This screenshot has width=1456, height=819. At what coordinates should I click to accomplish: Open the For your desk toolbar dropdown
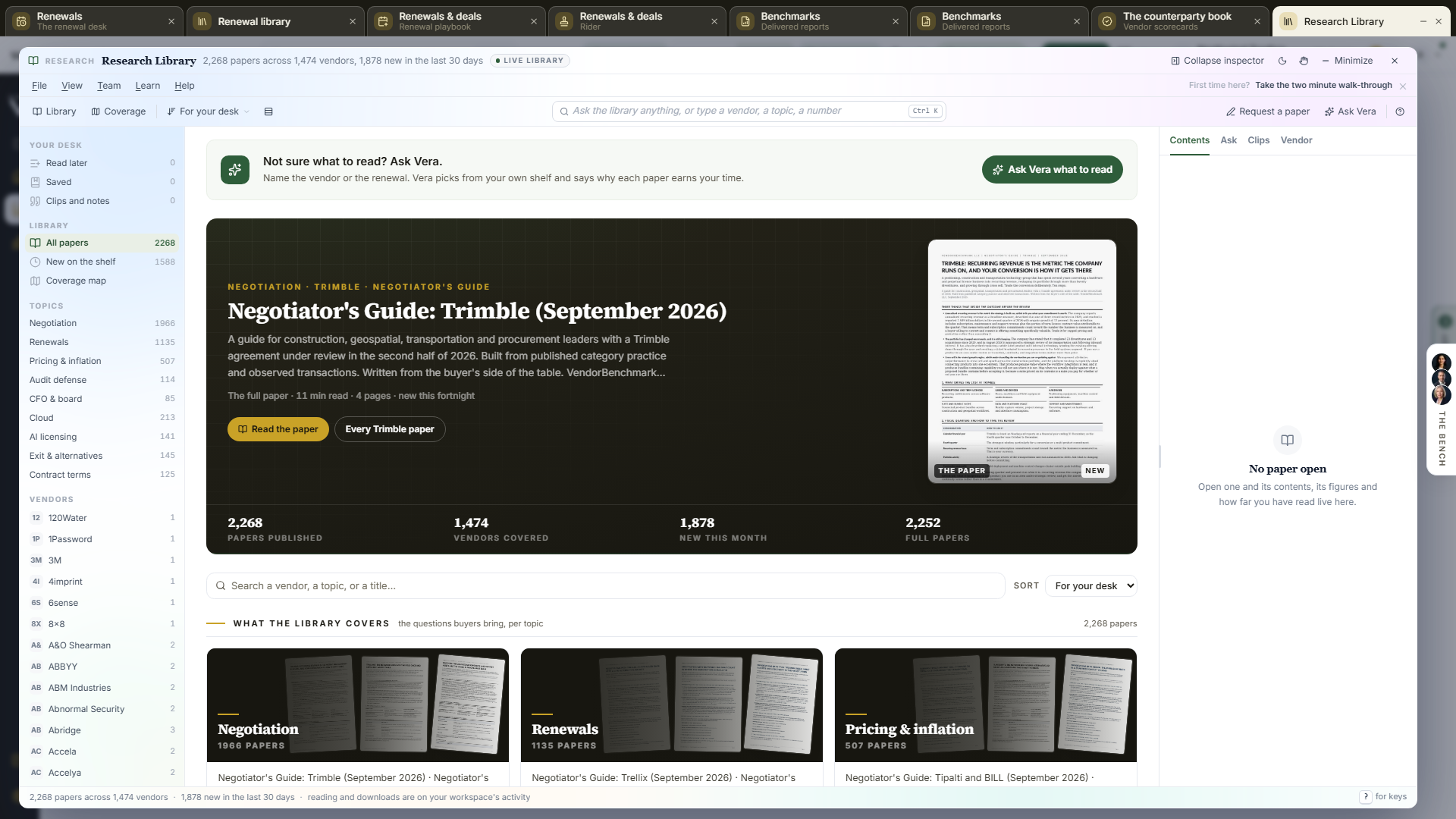click(209, 111)
